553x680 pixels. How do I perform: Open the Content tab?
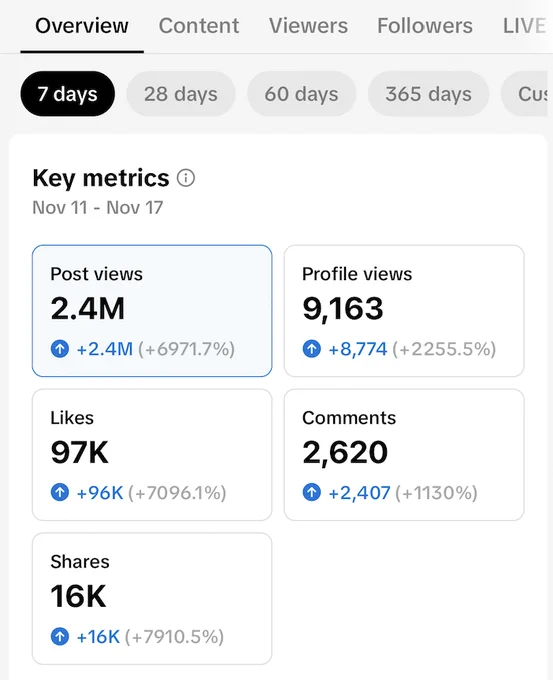pyautogui.click(x=199, y=26)
